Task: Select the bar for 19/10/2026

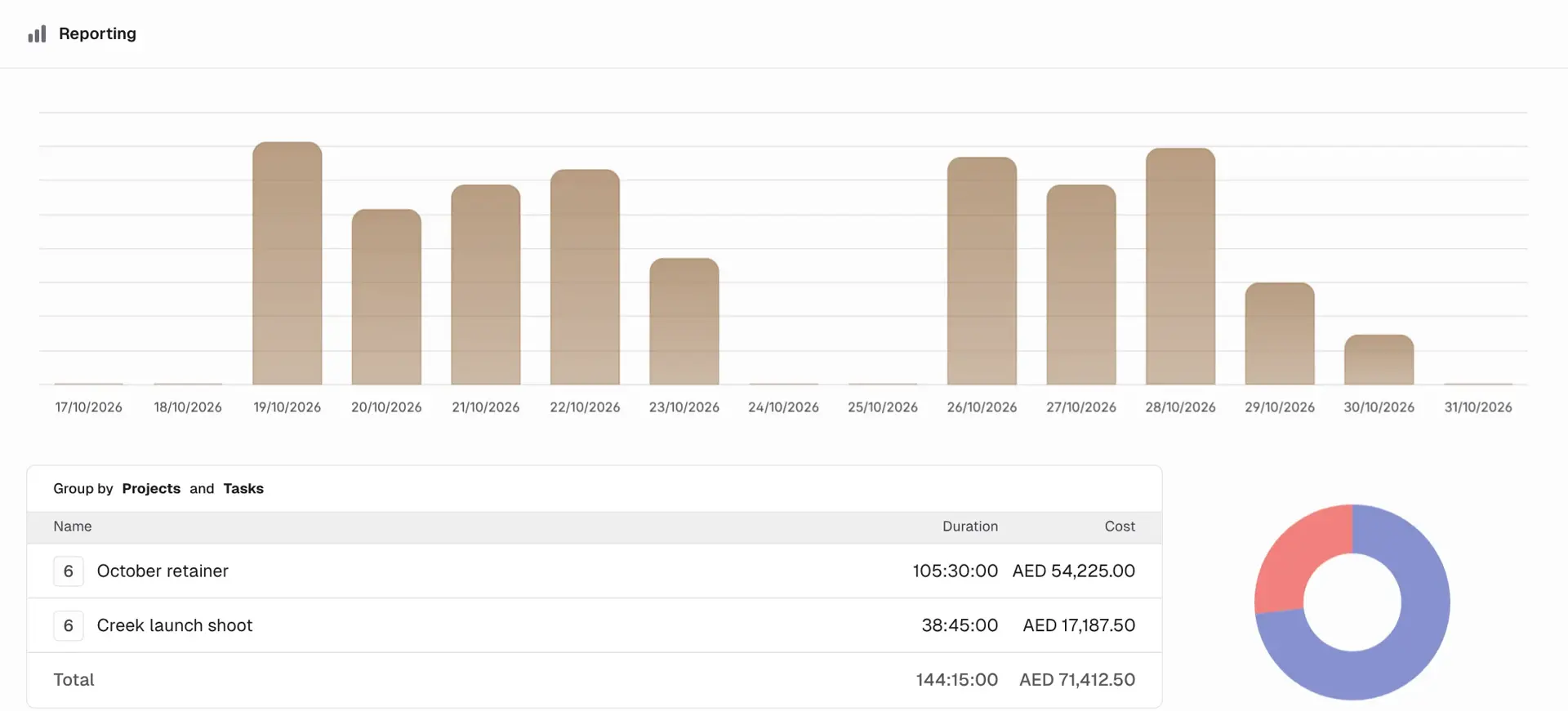Action: click(287, 263)
